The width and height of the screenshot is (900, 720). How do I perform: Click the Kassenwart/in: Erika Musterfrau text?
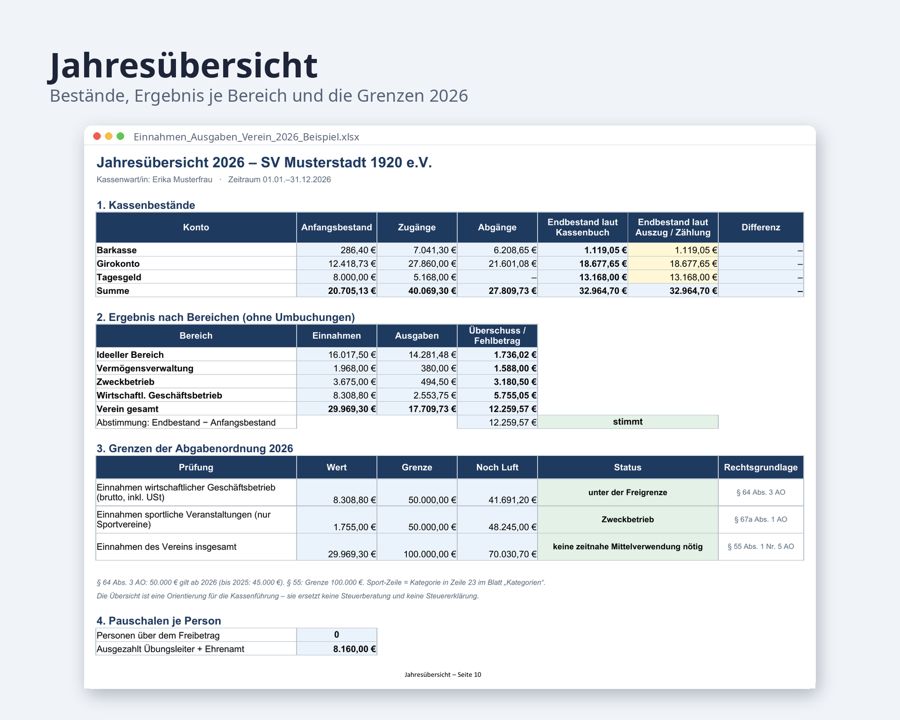154,179
